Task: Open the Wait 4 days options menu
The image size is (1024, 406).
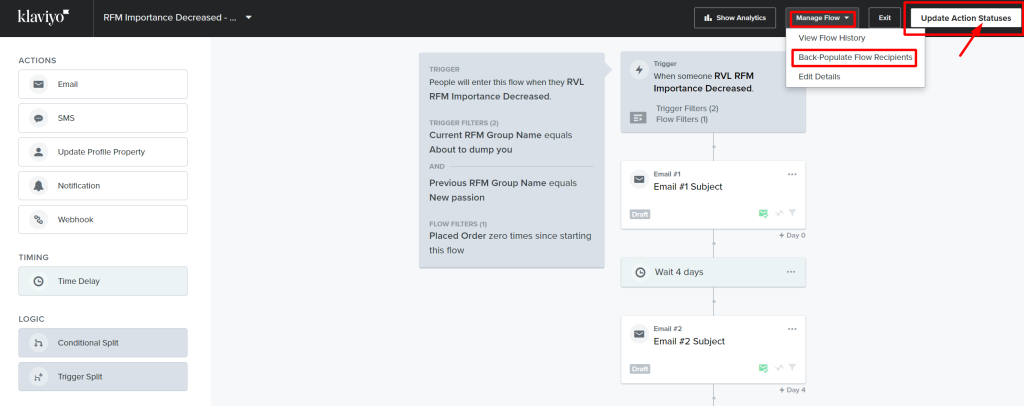Action: point(792,271)
